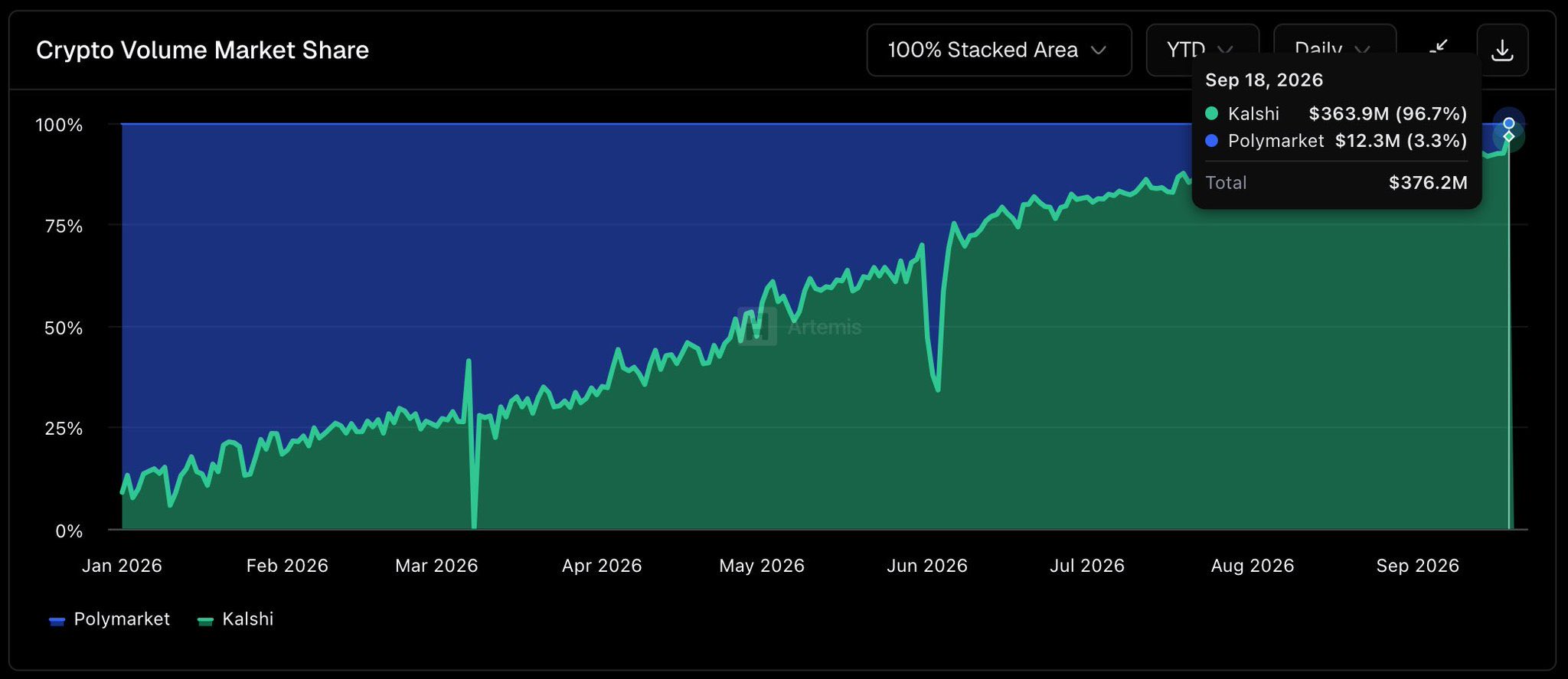Click the Total $376.2M tooltip value
This screenshot has width=1568, height=679.
(x=1428, y=182)
